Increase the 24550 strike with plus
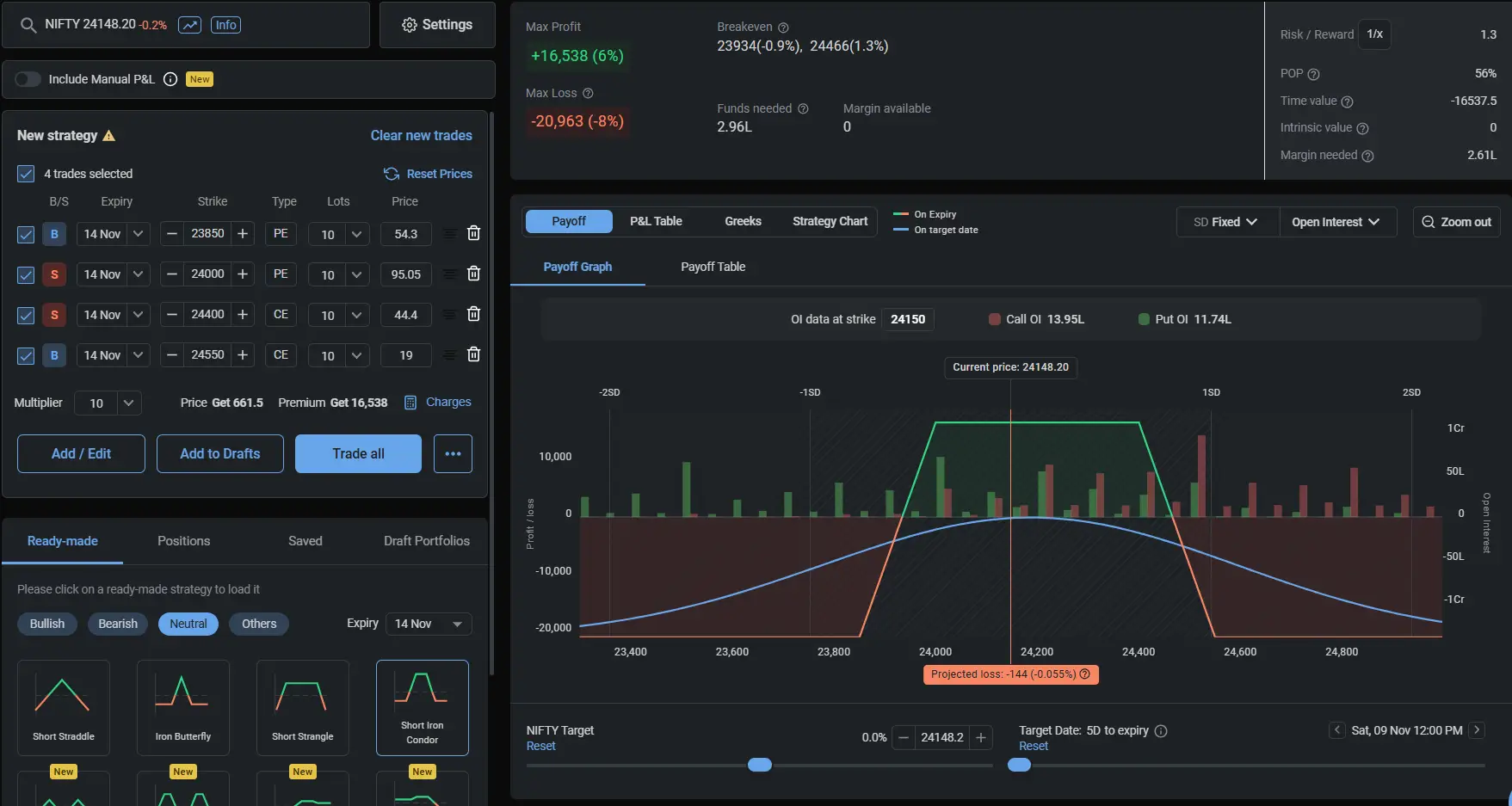 pyautogui.click(x=243, y=355)
